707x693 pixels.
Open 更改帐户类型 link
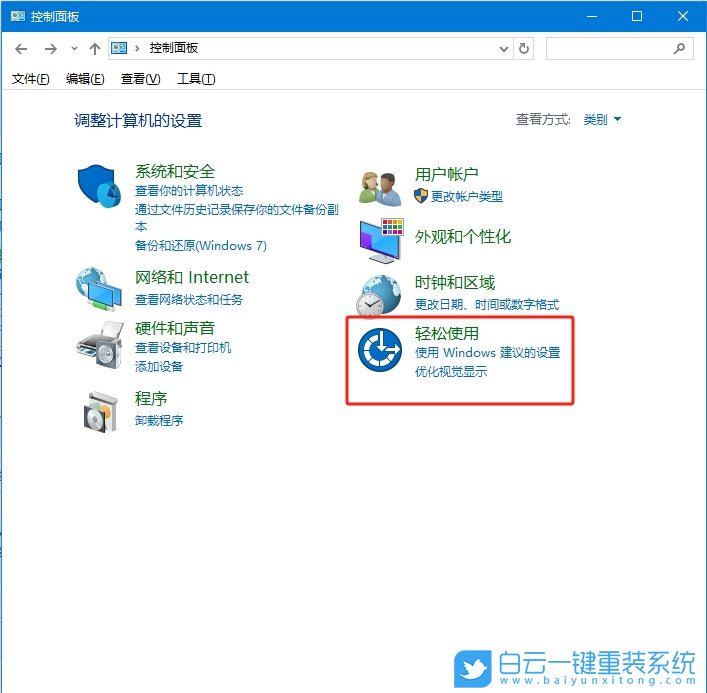[467, 197]
